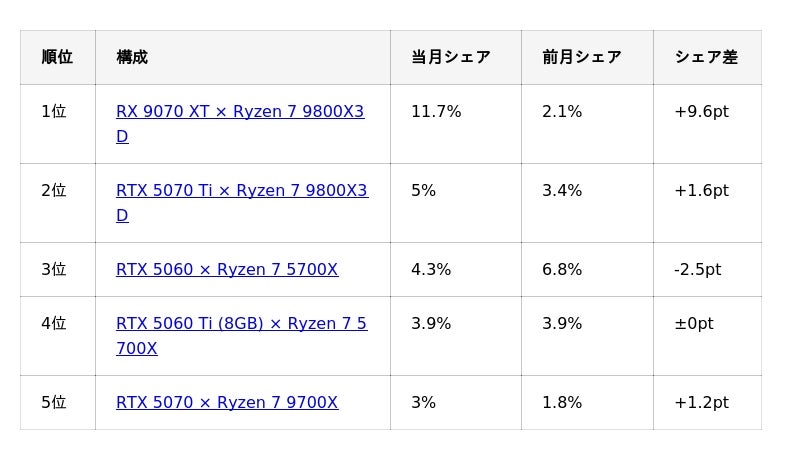Image resolution: width=800 pixels, height=460 pixels.
Task: Click the -2.5pt share difference cell
Action: (697, 270)
